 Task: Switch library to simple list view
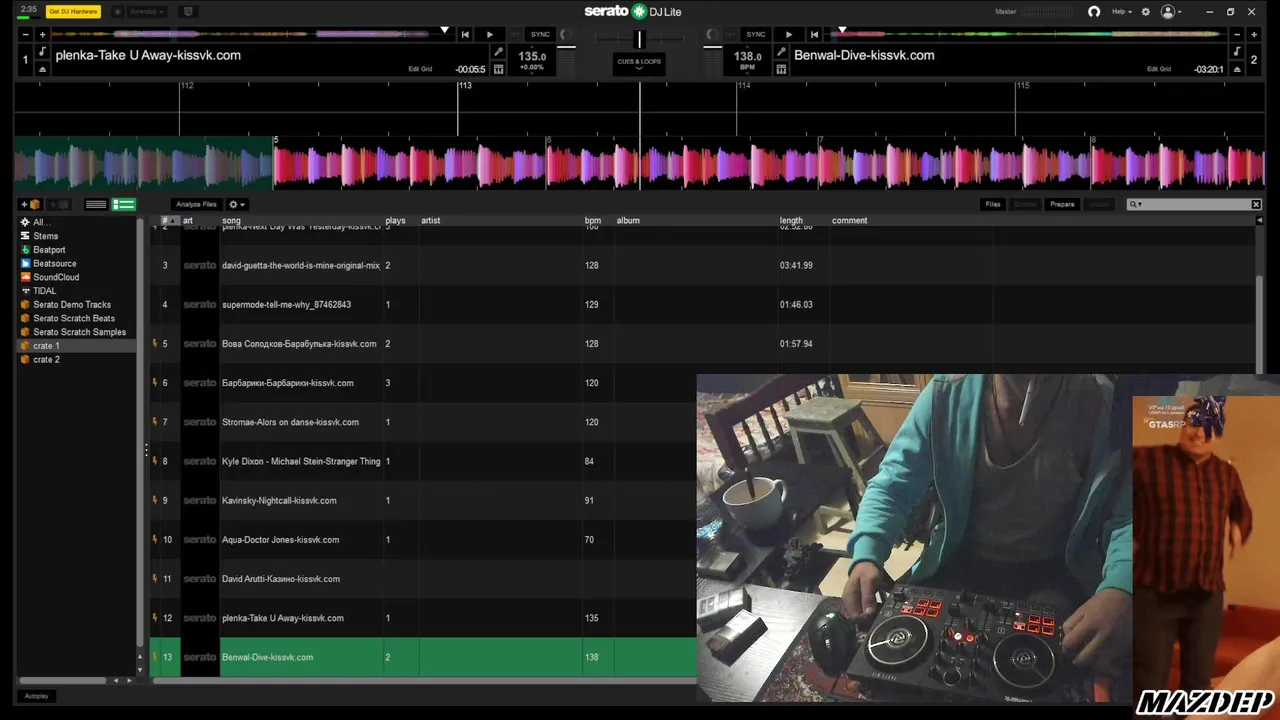(96, 204)
